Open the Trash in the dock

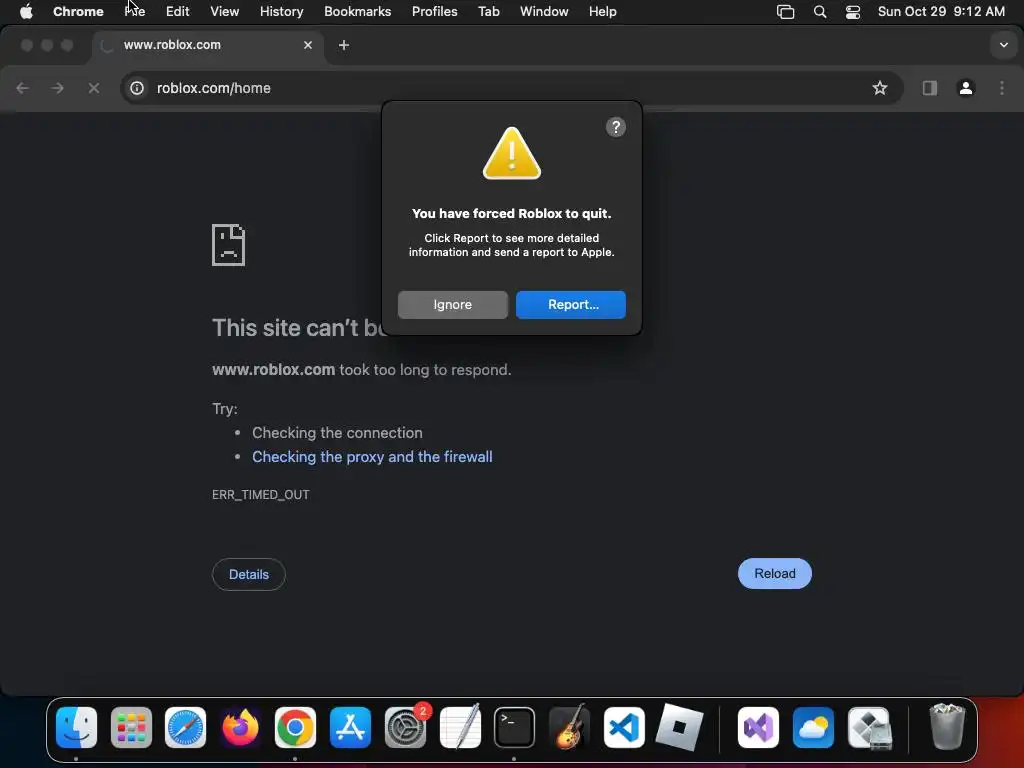(x=947, y=727)
